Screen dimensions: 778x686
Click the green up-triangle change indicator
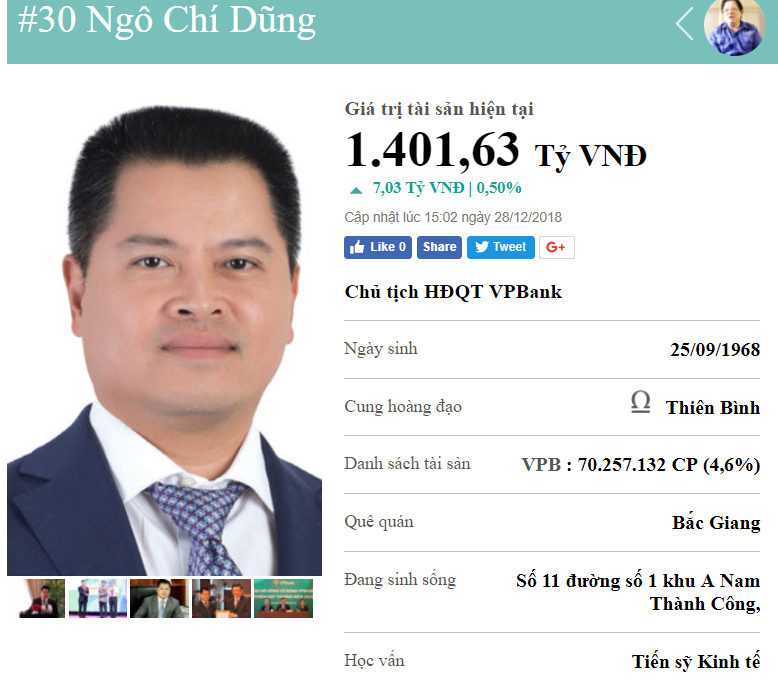356,190
